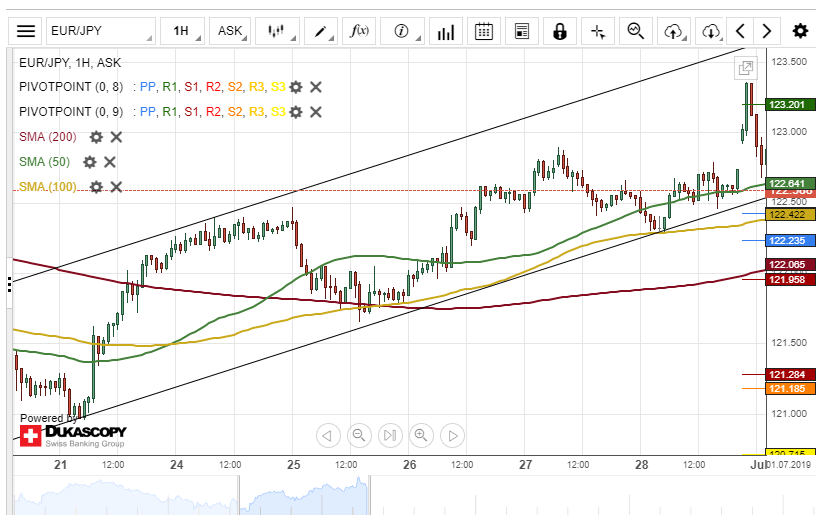Zoom in using the chart magnifier plus button
Viewport: 822px width, 515px height.
coord(421,435)
